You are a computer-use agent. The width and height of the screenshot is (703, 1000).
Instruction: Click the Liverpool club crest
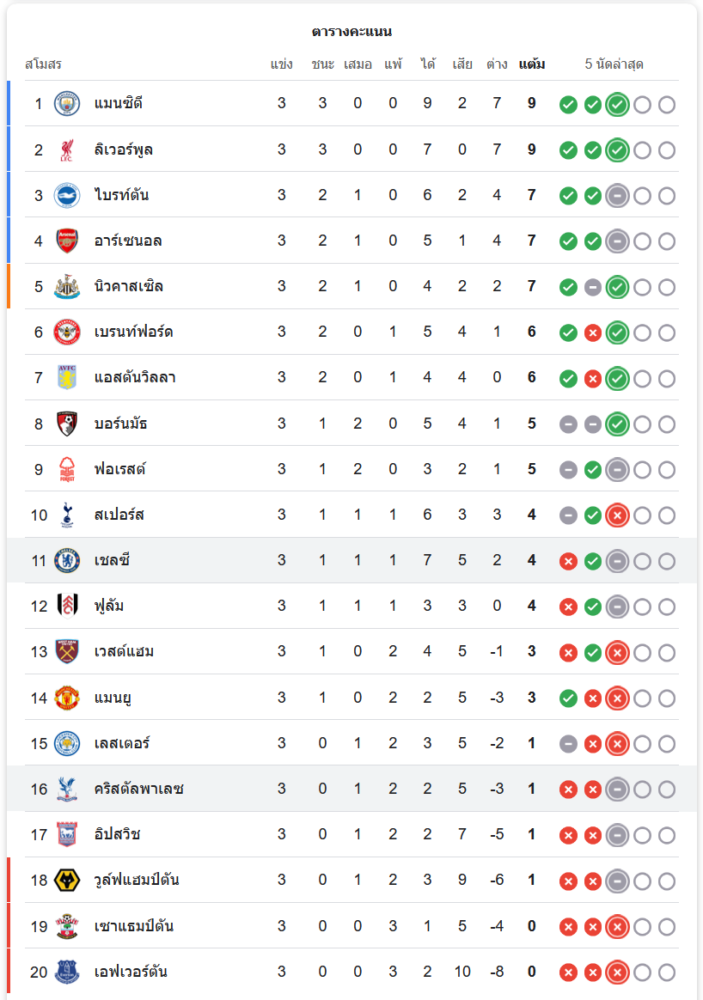(x=67, y=149)
